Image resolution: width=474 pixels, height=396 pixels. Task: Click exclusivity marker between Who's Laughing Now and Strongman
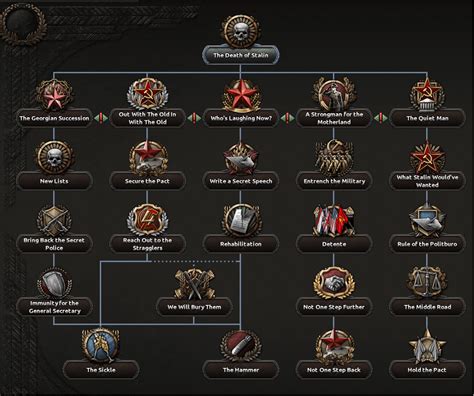pos(288,118)
